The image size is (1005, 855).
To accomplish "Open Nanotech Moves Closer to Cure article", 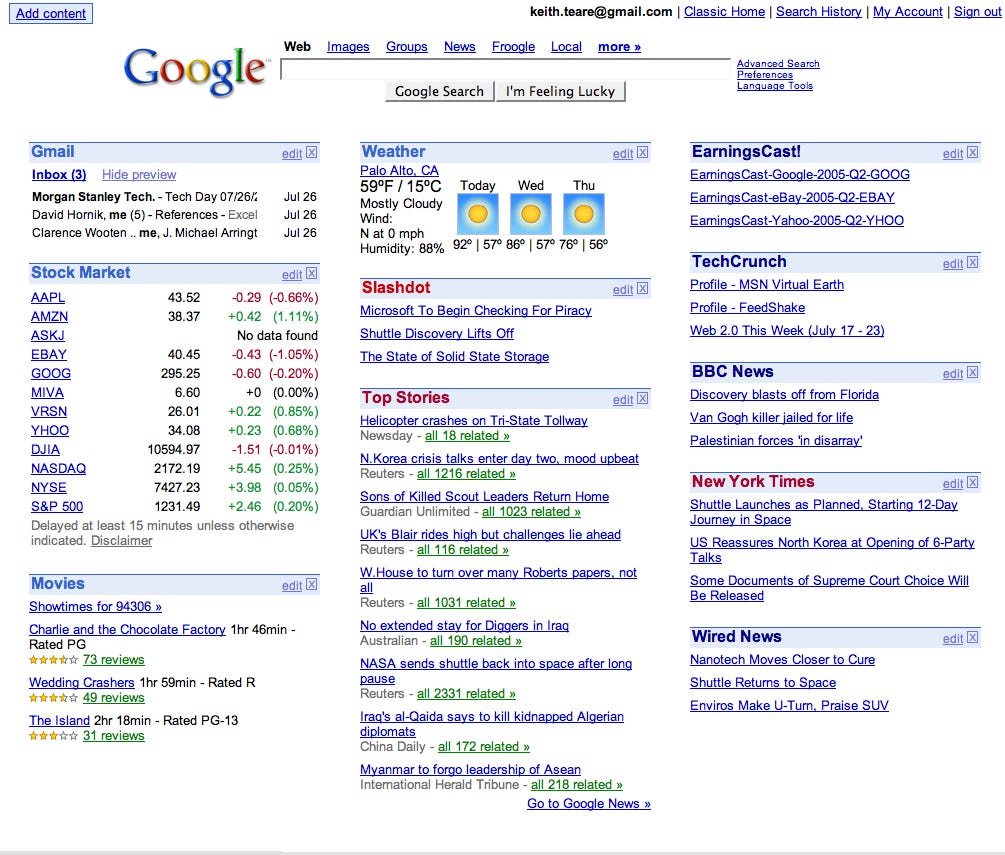I will 783,660.
